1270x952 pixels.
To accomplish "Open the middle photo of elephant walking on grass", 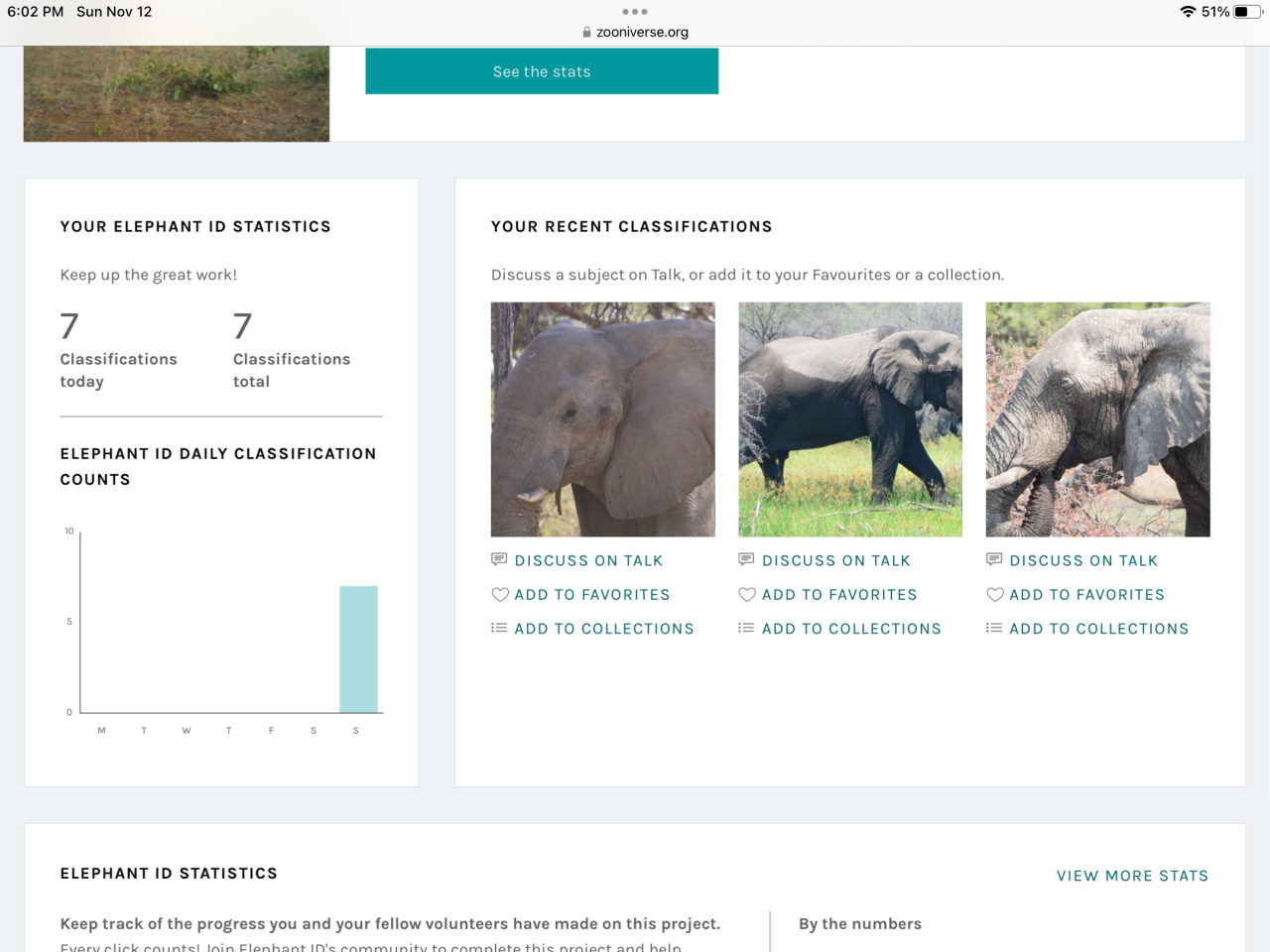I will pos(850,419).
